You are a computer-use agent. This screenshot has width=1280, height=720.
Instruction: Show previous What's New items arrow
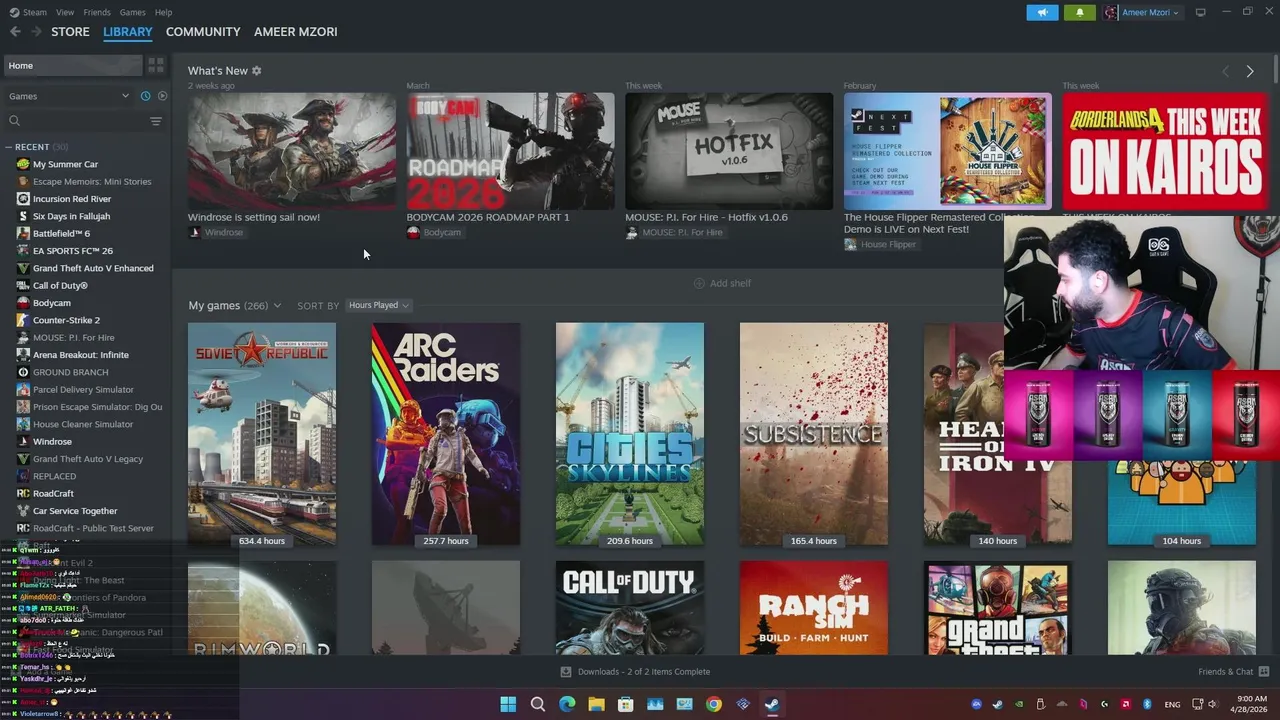point(1225,71)
